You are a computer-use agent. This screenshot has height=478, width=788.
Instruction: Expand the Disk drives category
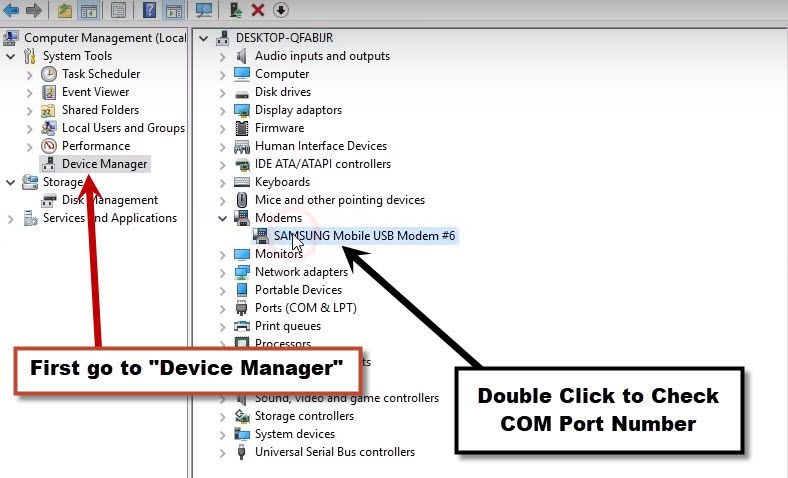(x=222, y=92)
